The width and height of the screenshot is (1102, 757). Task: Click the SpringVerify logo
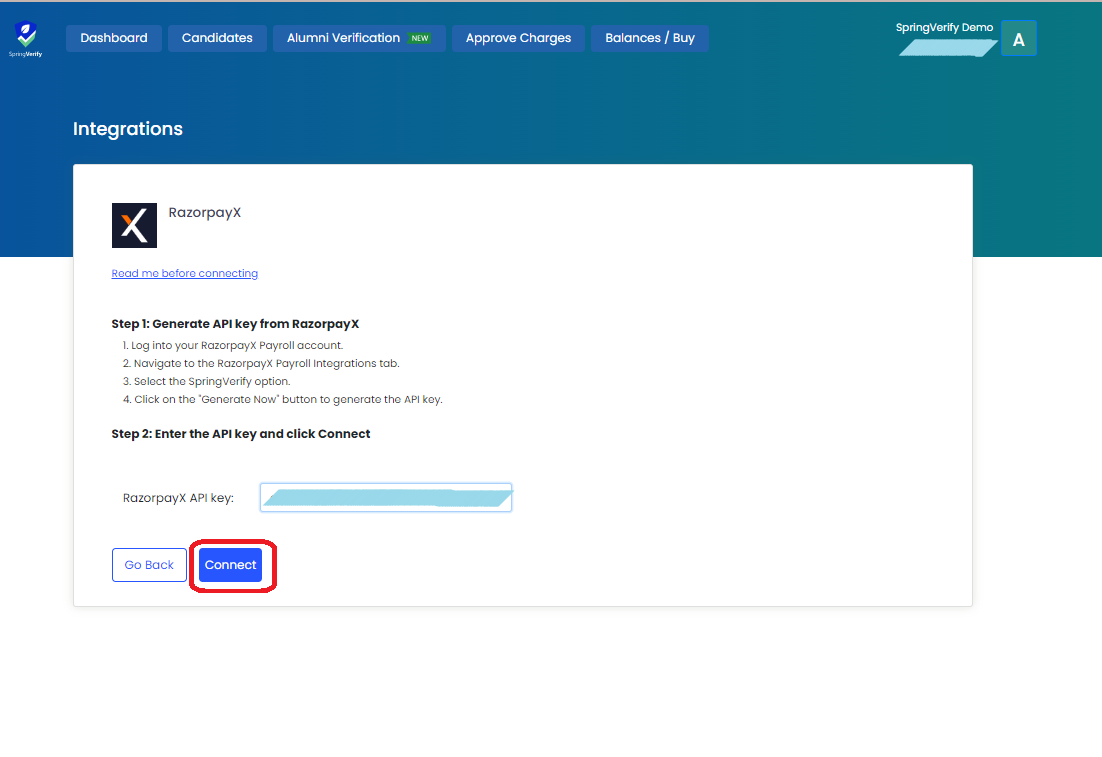click(27, 38)
